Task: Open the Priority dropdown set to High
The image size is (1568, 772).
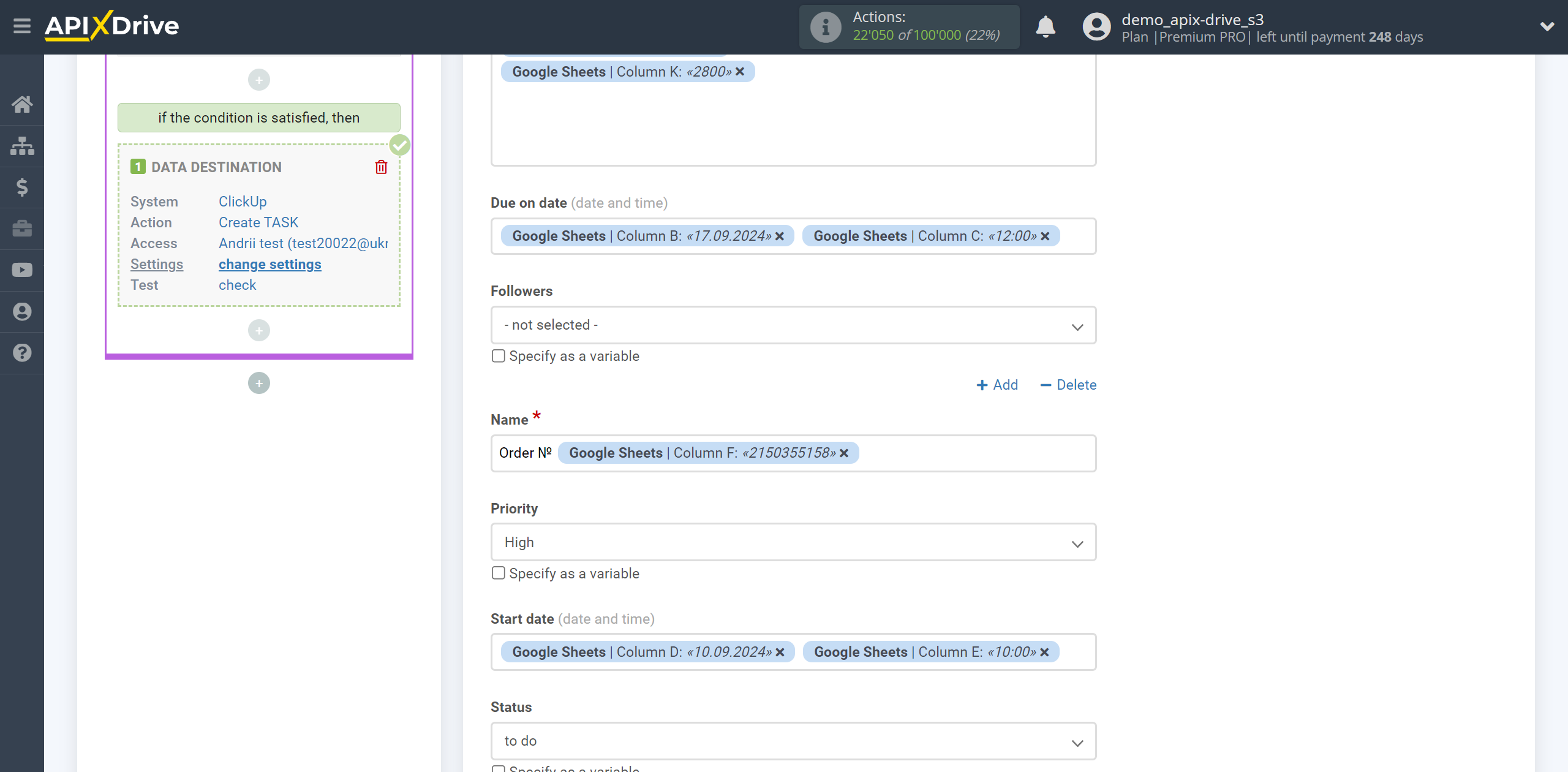Action: tap(793, 542)
